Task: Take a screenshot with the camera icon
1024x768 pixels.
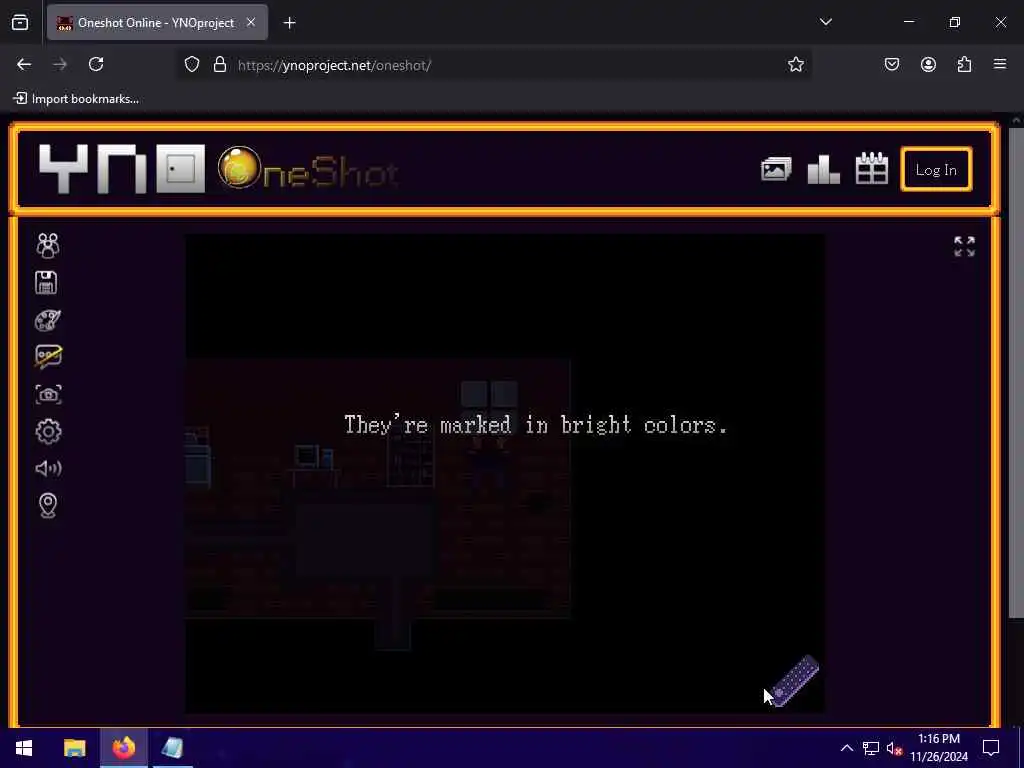Action: [x=48, y=394]
